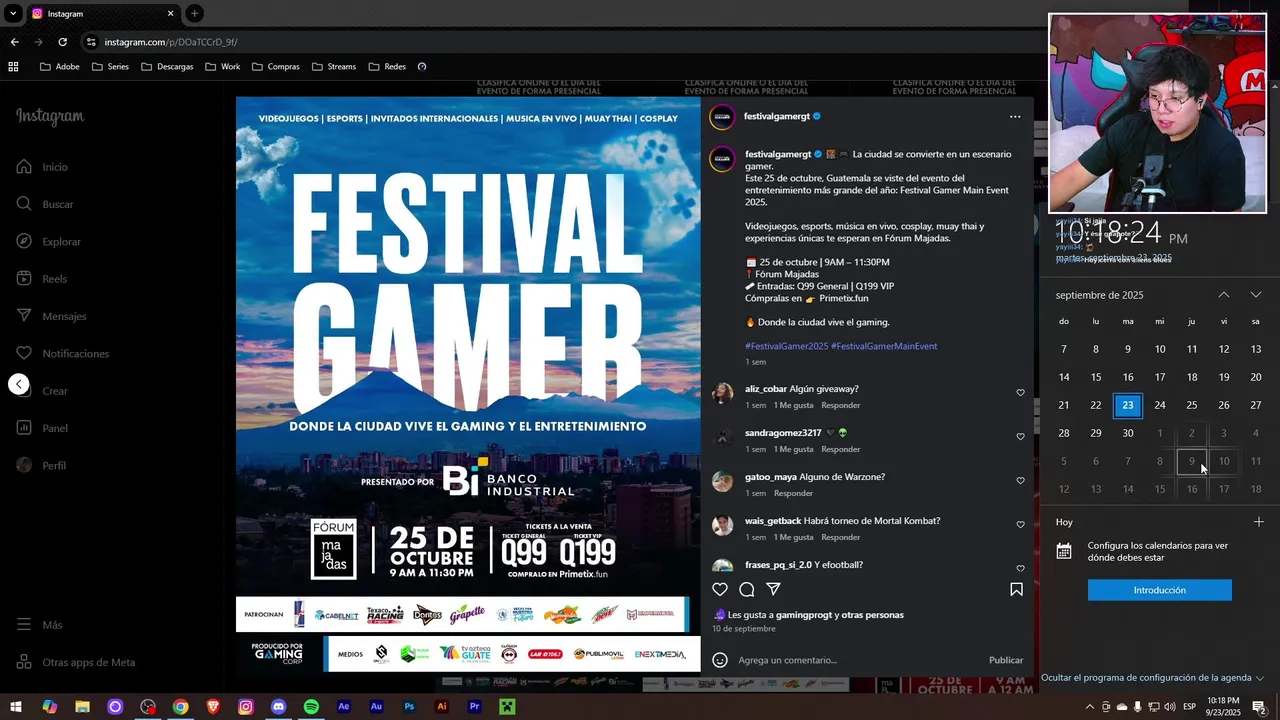The width and height of the screenshot is (1280, 720).
Task: Open Otras apps de Meta
Action: [75, 662]
